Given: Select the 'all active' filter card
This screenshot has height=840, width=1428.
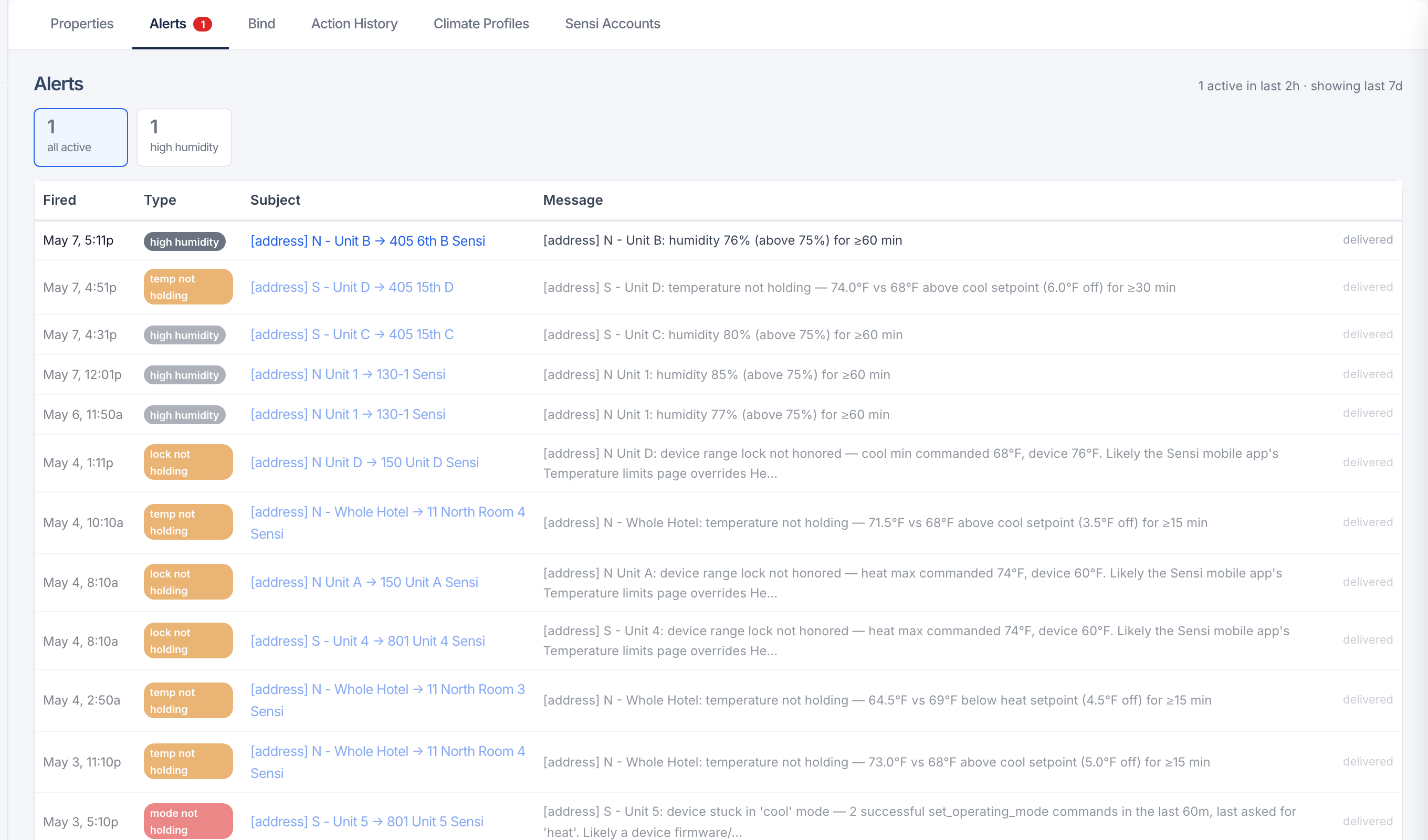Looking at the screenshot, I should click(80, 138).
